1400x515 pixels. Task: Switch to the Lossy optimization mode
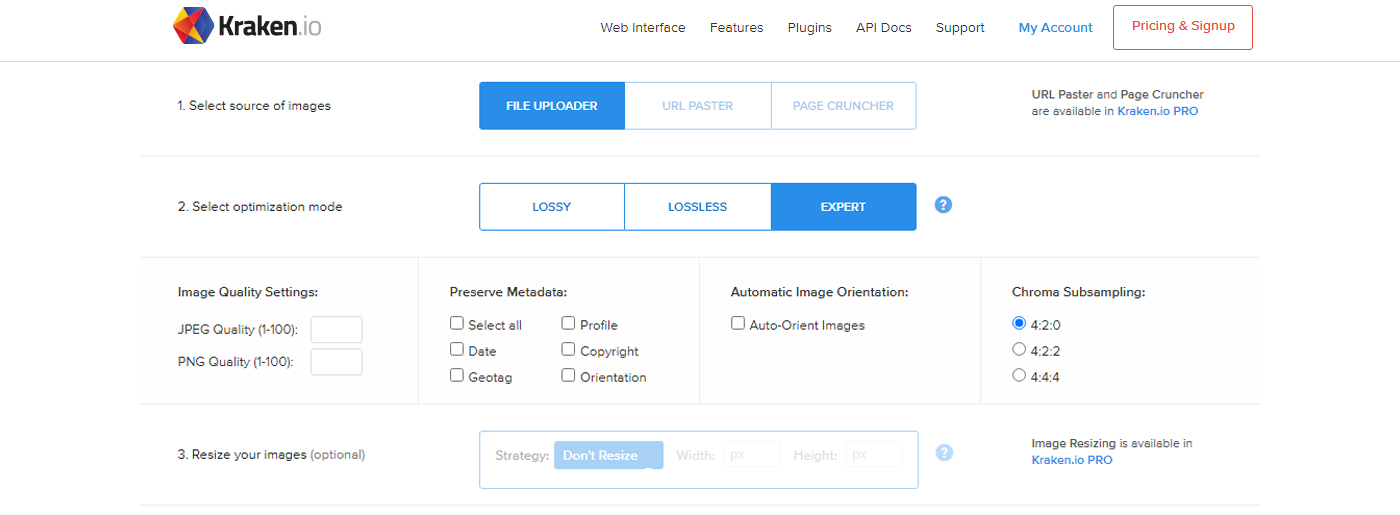click(x=551, y=207)
